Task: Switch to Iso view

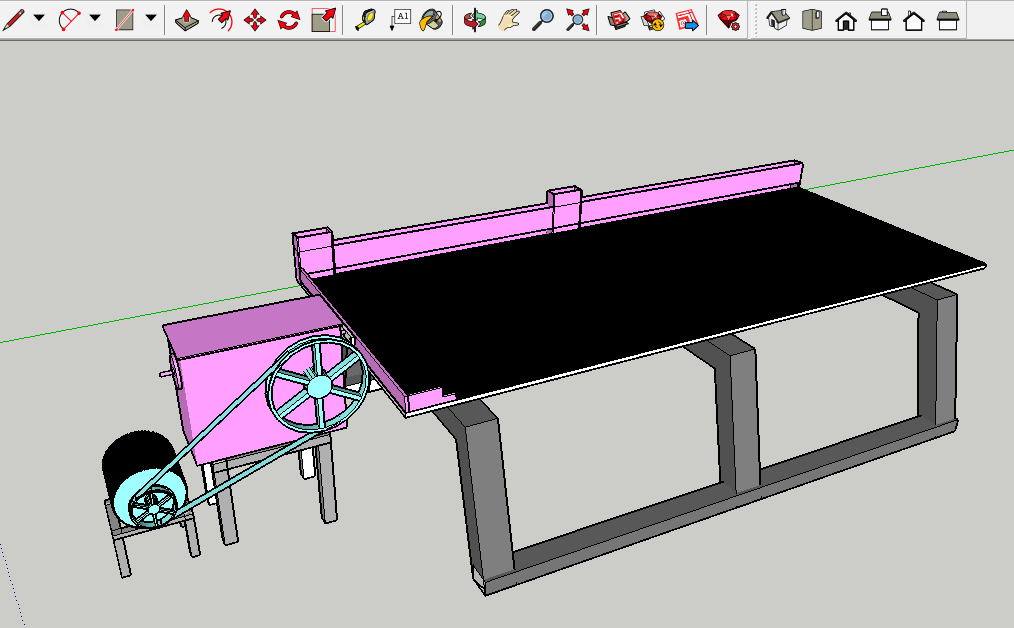Action: pyautogui.click(x=777, y=19)
